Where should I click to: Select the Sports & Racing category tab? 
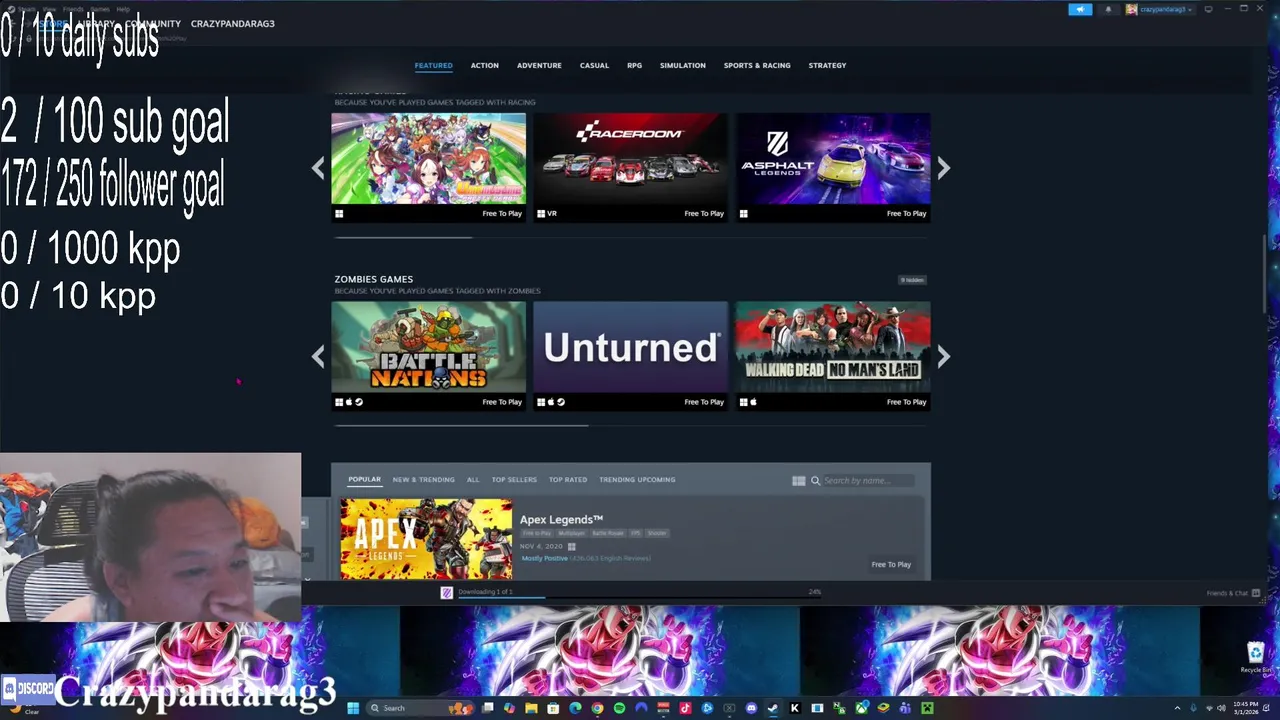757,65
